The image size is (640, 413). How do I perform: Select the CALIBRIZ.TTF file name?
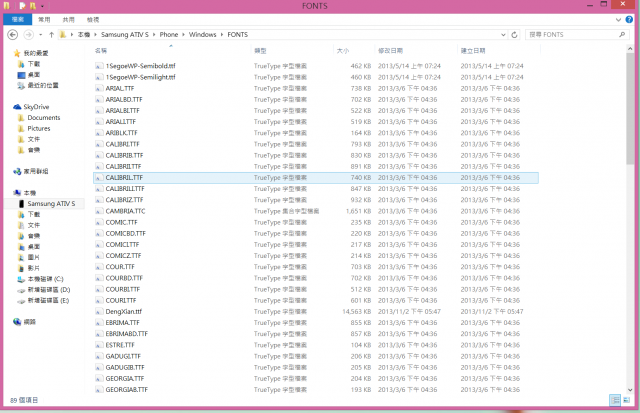(x=124, y=200)
